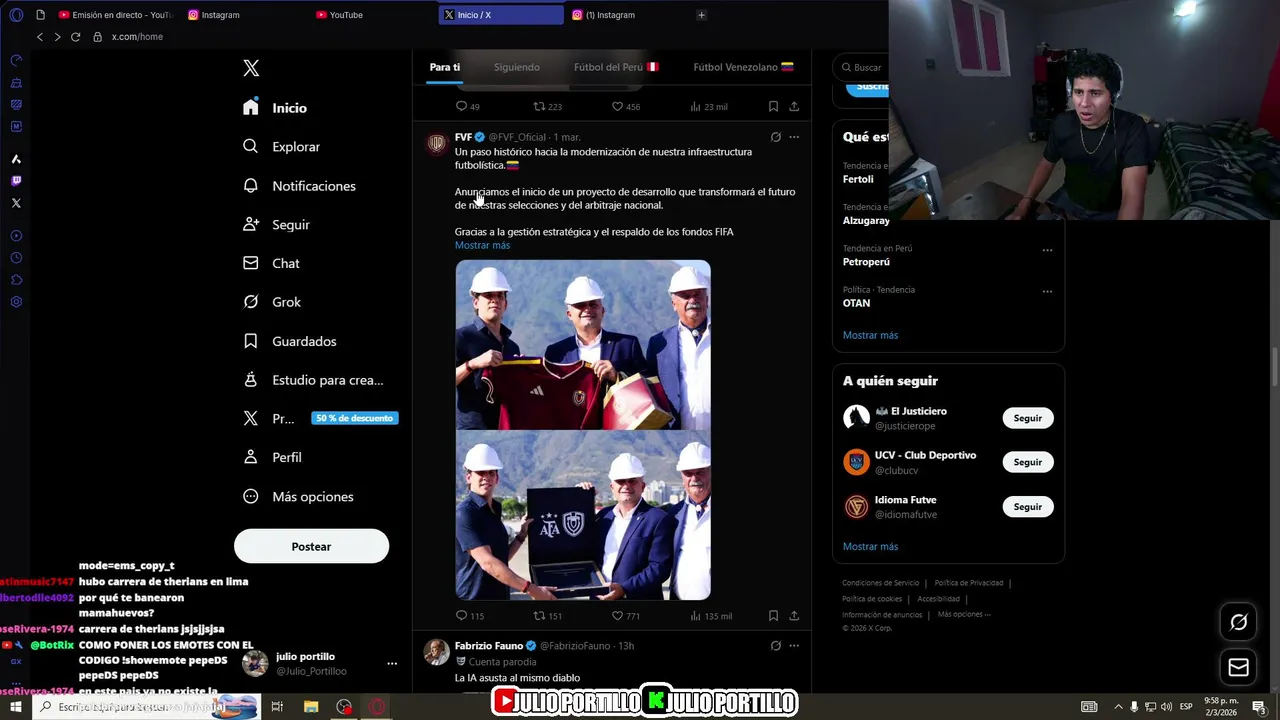Viewport: 1280px width, 720px height.
Task: Follow El Justiciero
Action: tap(1028, 418)
